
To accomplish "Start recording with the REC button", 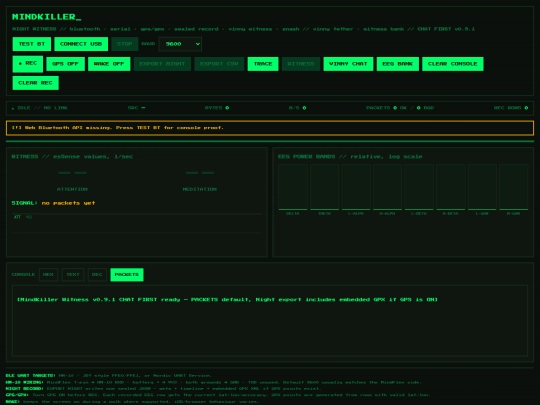I will 28,64.
